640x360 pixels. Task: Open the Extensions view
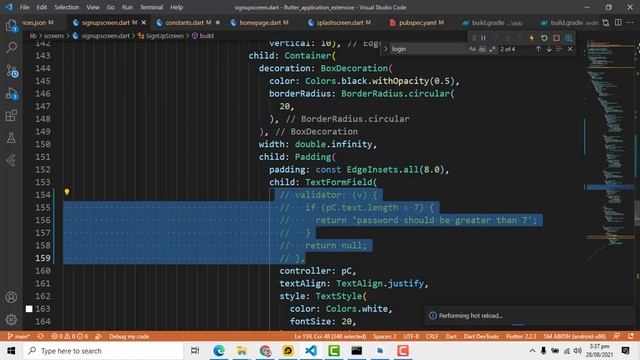[11, 116]
